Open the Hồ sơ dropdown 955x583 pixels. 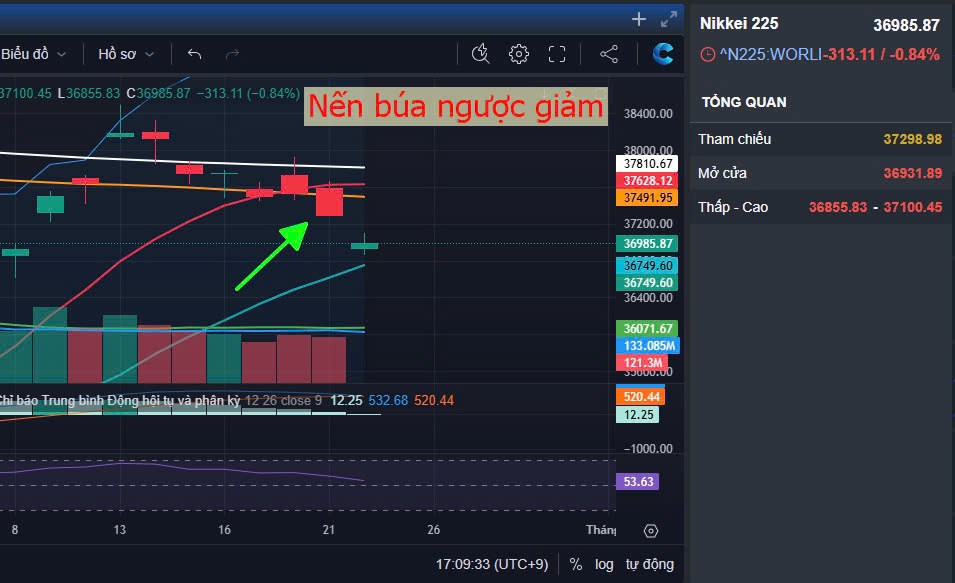126,54
